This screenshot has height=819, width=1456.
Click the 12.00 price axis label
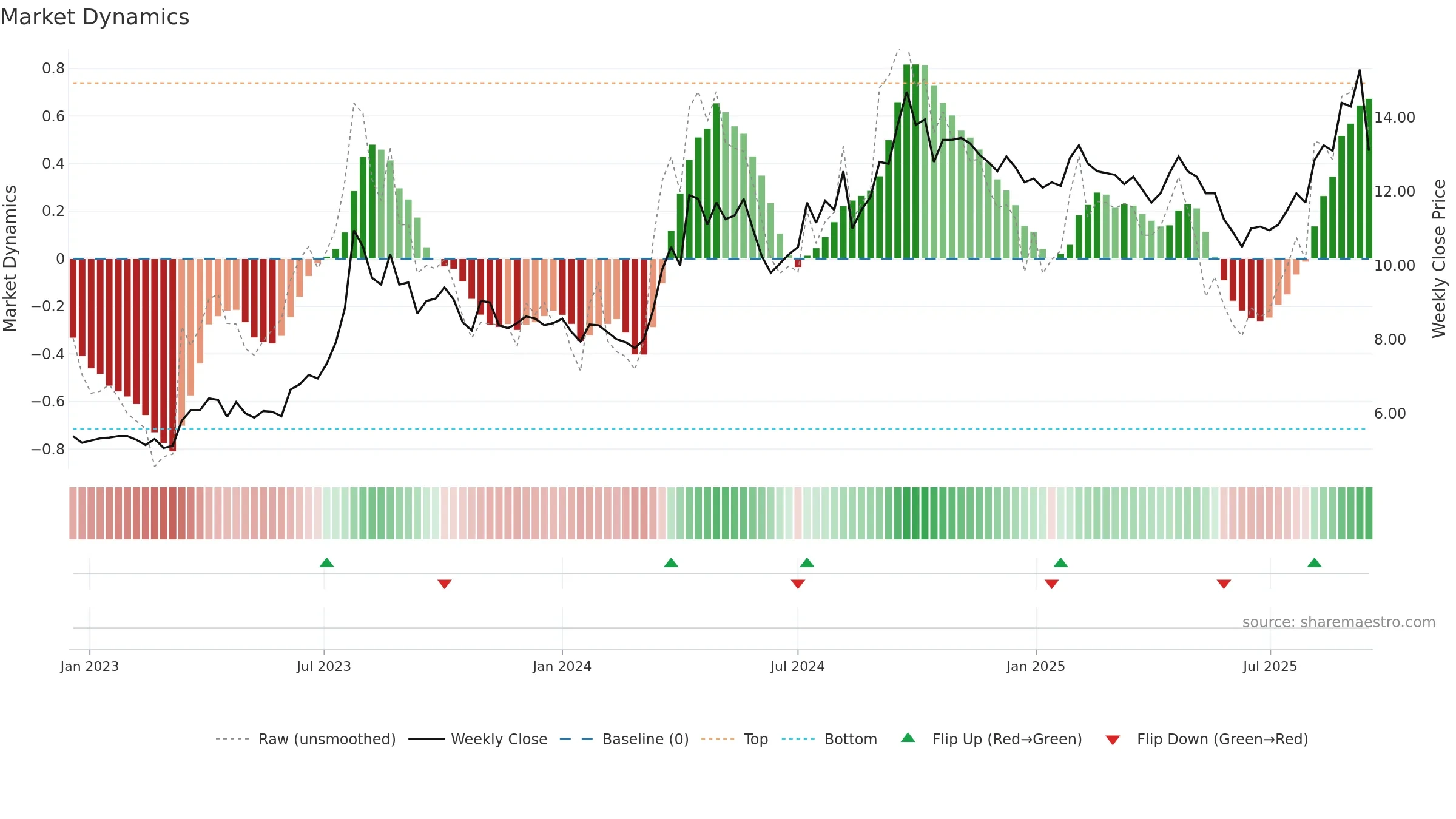click(1395, 191)
